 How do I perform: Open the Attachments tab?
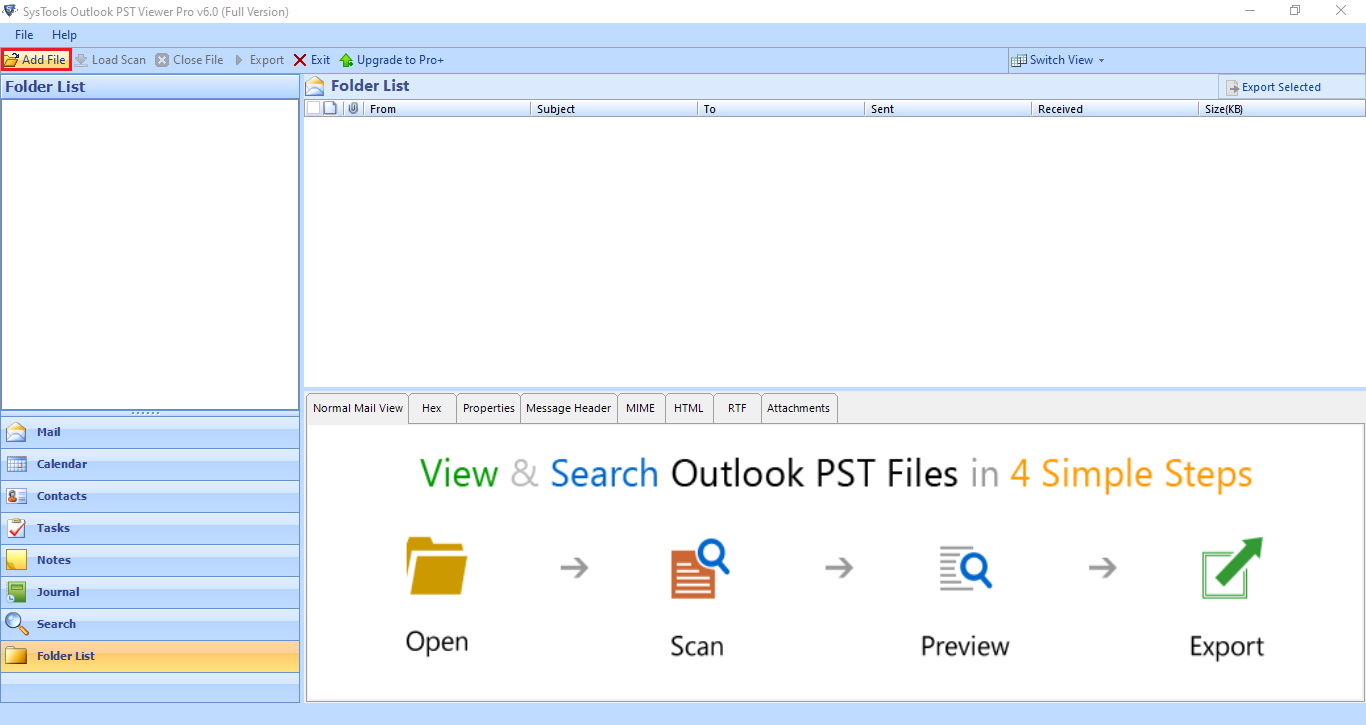799,408
